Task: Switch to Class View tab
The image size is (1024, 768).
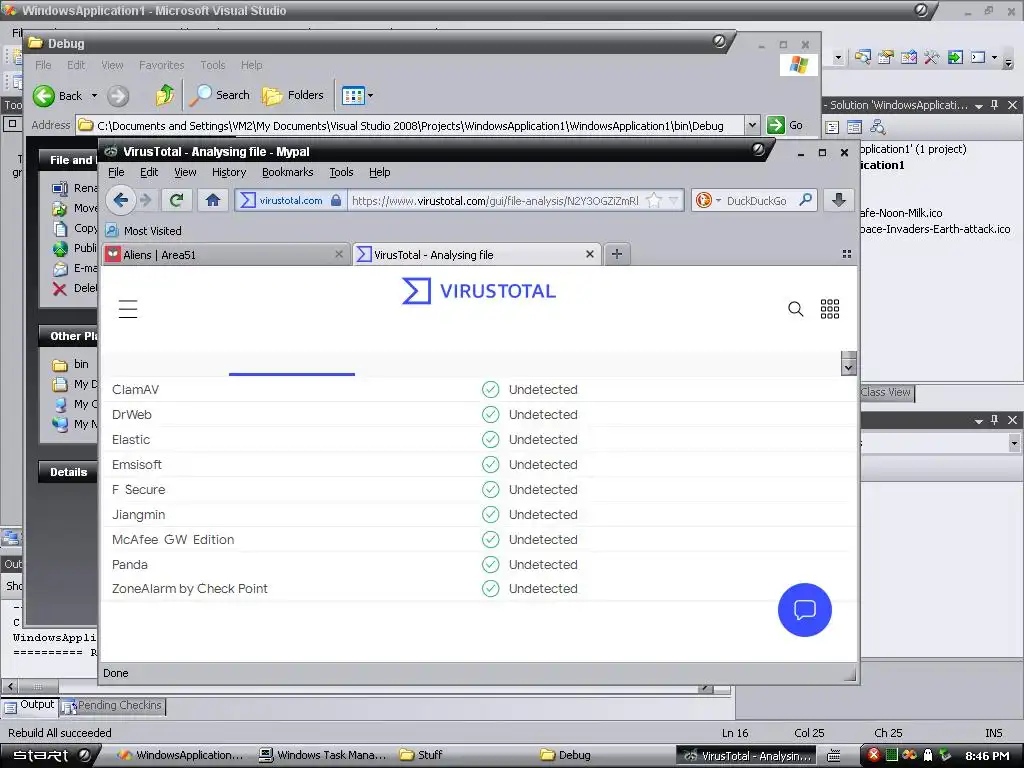Action: pos(885,392)
